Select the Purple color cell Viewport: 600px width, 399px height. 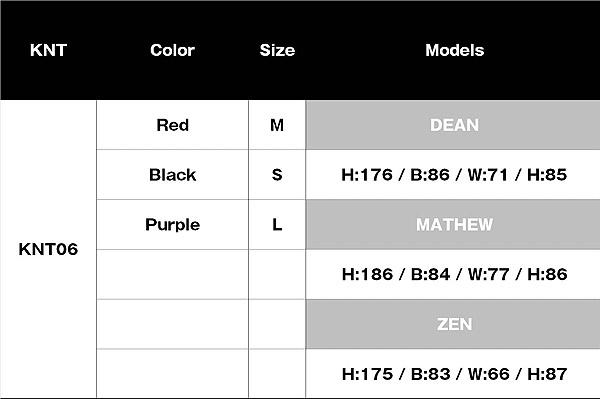(x=173, y=225)
